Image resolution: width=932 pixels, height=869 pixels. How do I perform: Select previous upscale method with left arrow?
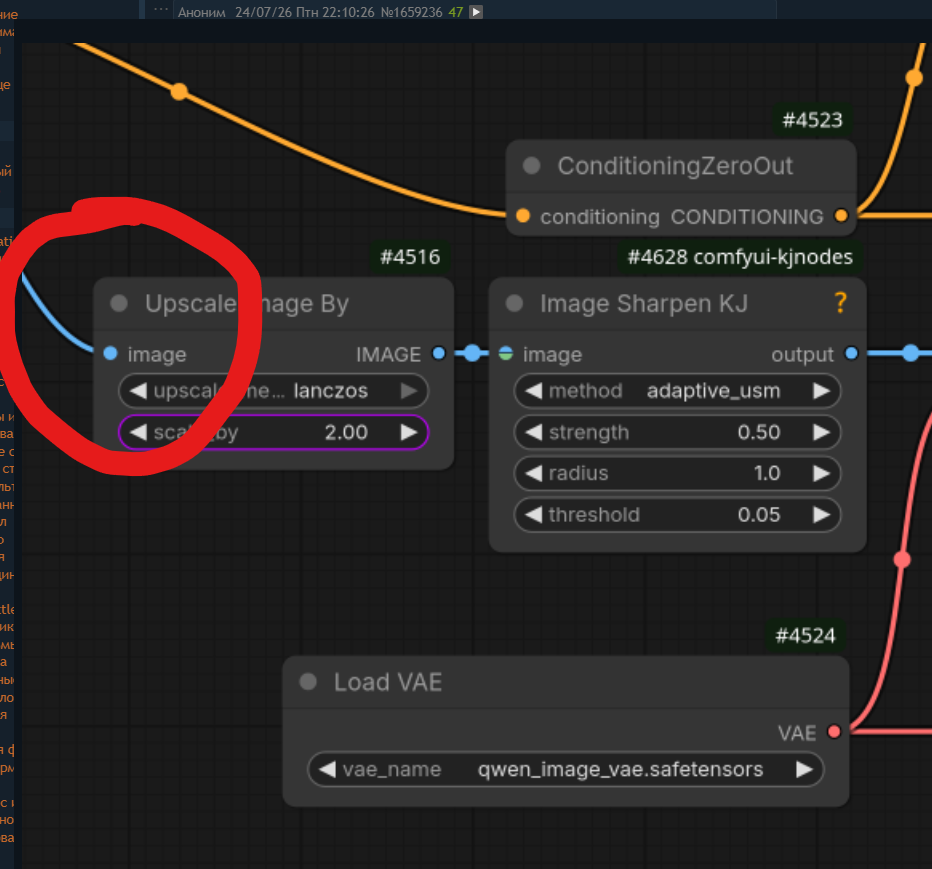click(x=138, y=391)
